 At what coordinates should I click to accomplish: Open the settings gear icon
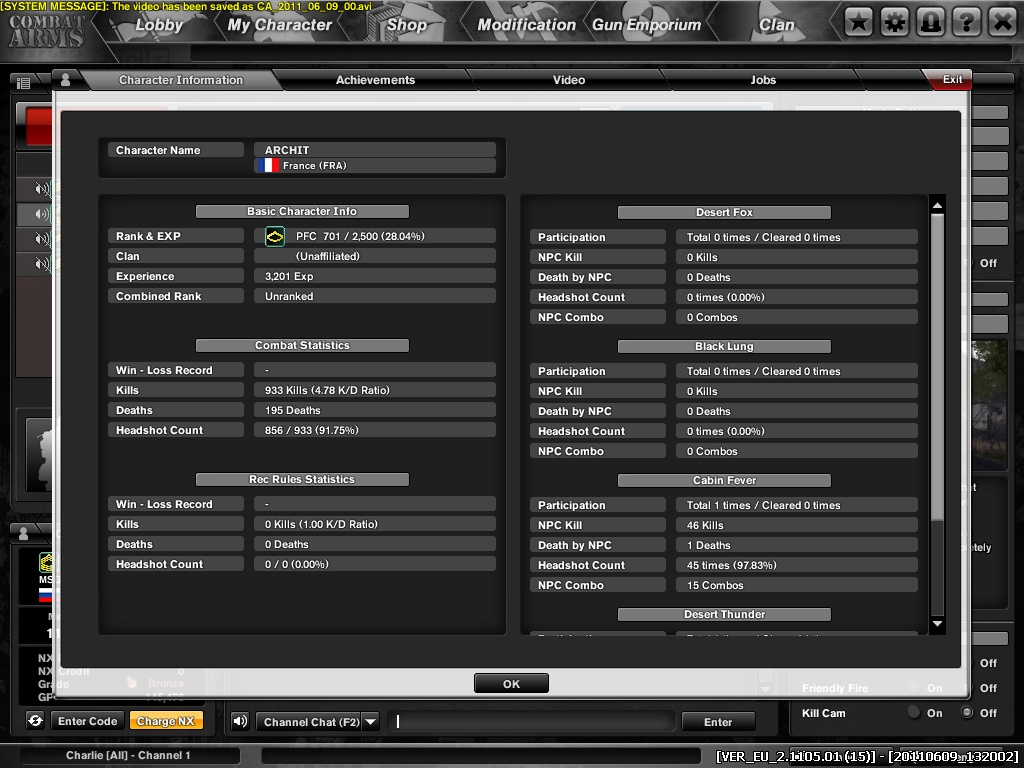[894, 24]
